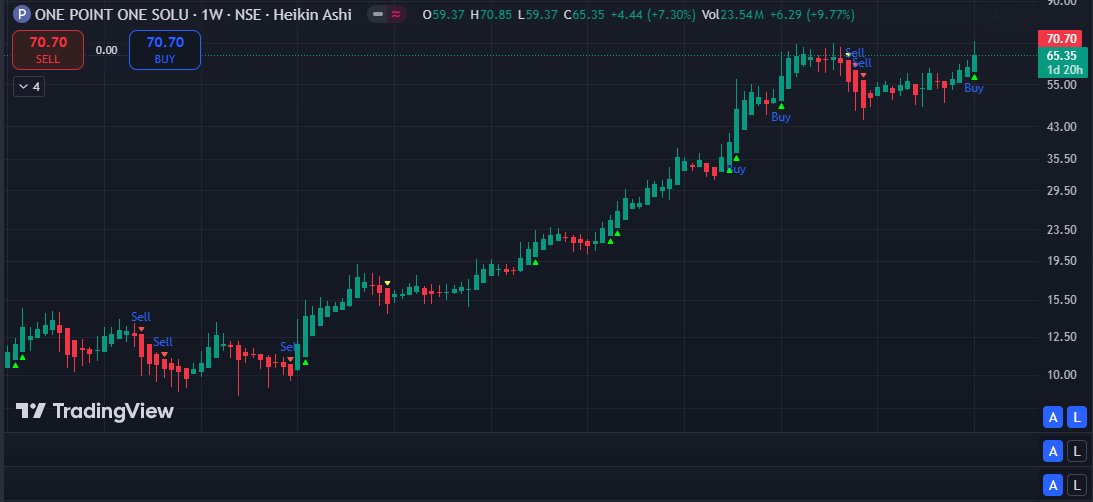The width and height of the screenshot is (1093, 502).
Task: Click the 55.00 price axis label
Action: [1062, 84]
